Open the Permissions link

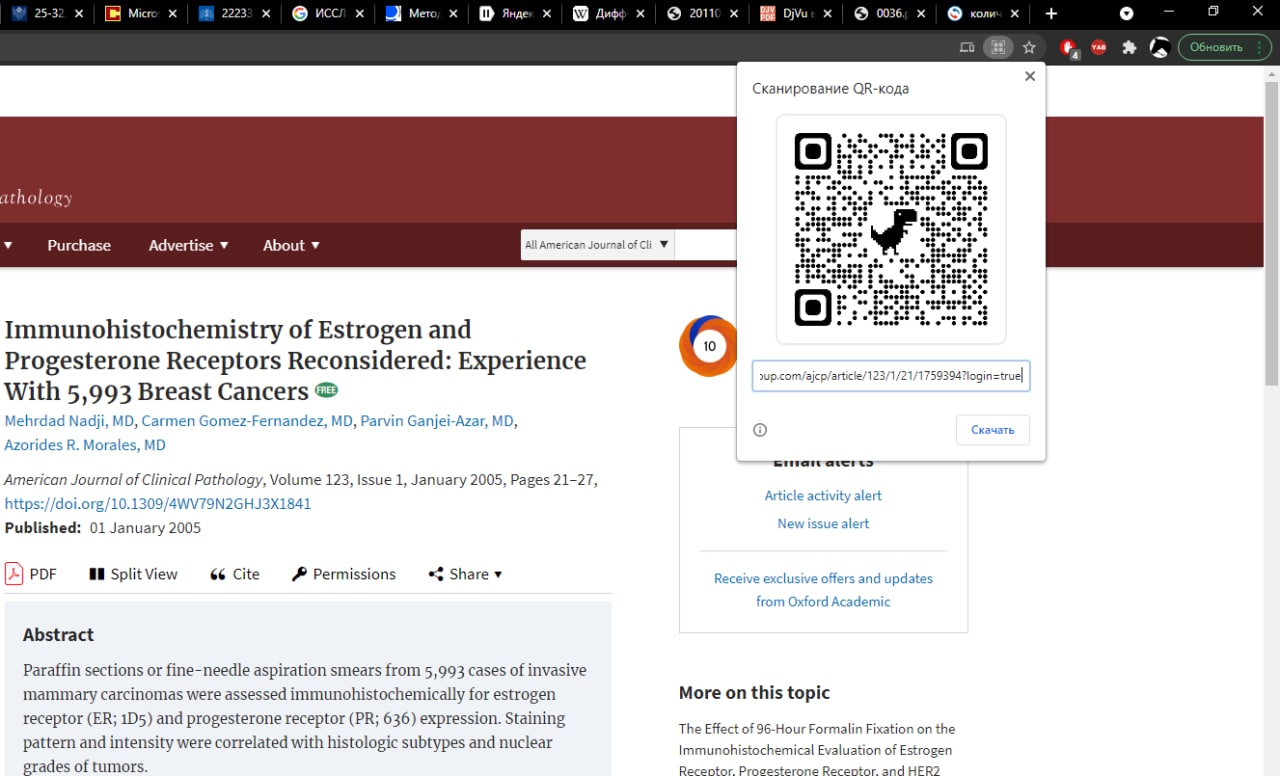[x=344, y=574]
